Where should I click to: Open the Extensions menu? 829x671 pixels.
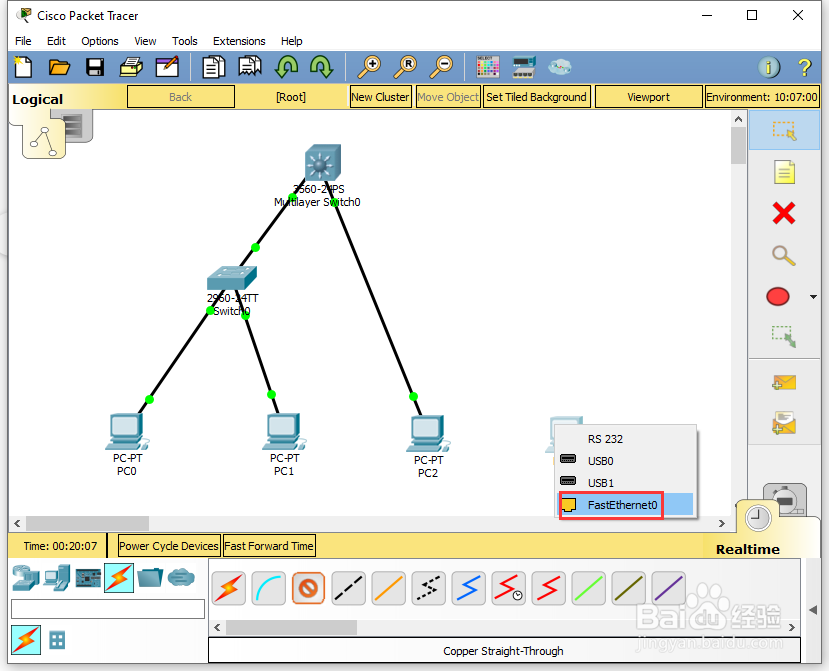[239, 41]
